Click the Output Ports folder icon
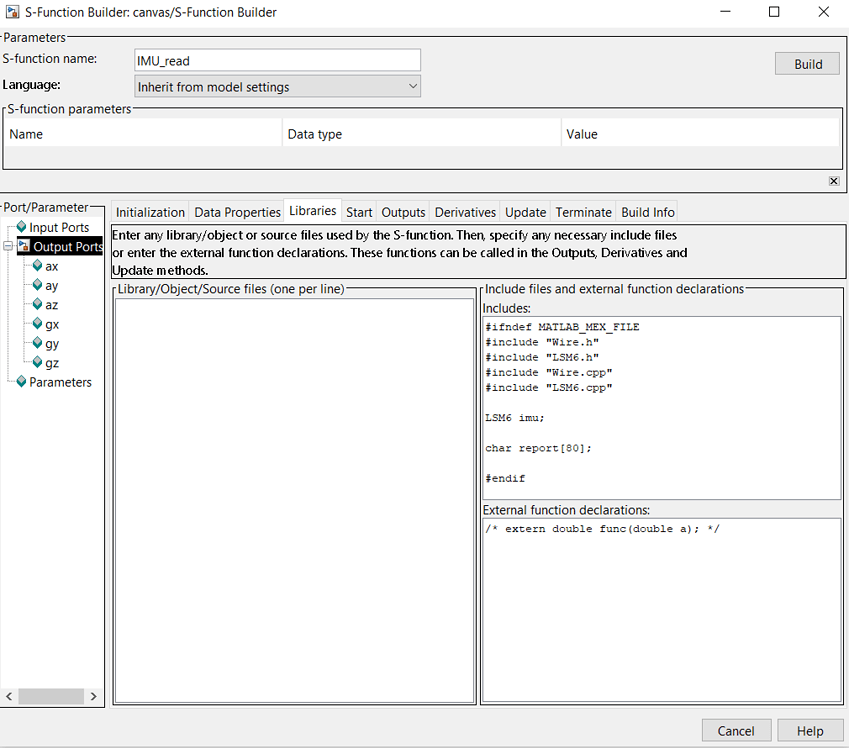The height and width of the screenshot is (748, 849). tap(22, 247)
